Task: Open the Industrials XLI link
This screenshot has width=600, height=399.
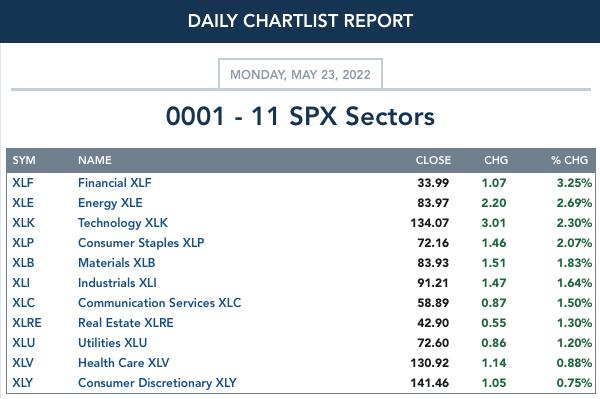Action: (x=117, y=283)
